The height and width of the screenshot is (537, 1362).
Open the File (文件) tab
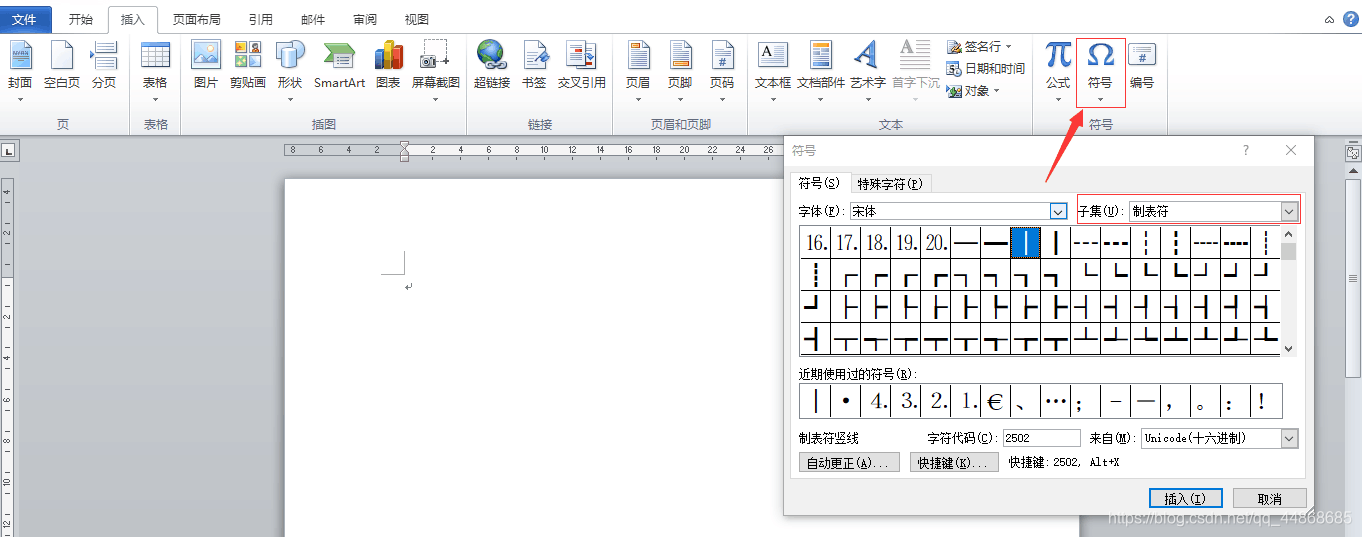(x=24, y=19)
